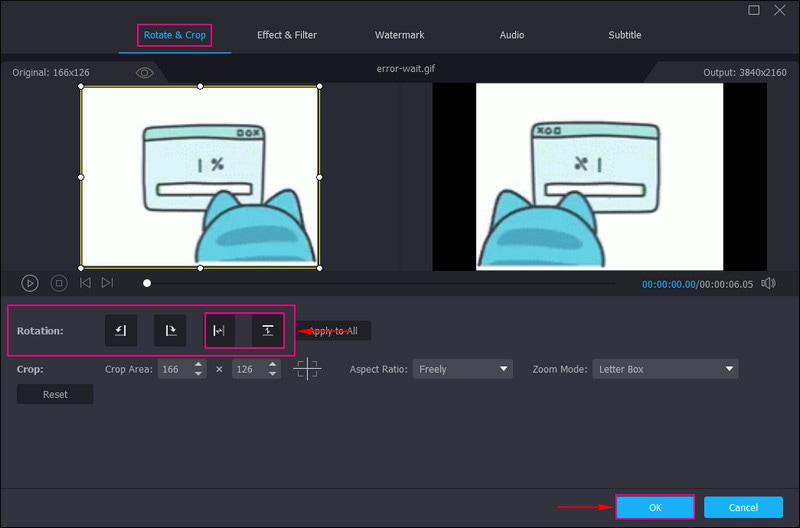Image resolution: width=800 pixels, height=528 pixels.
Task: Jump to the previous frame
Action: [x=86, y=284]
